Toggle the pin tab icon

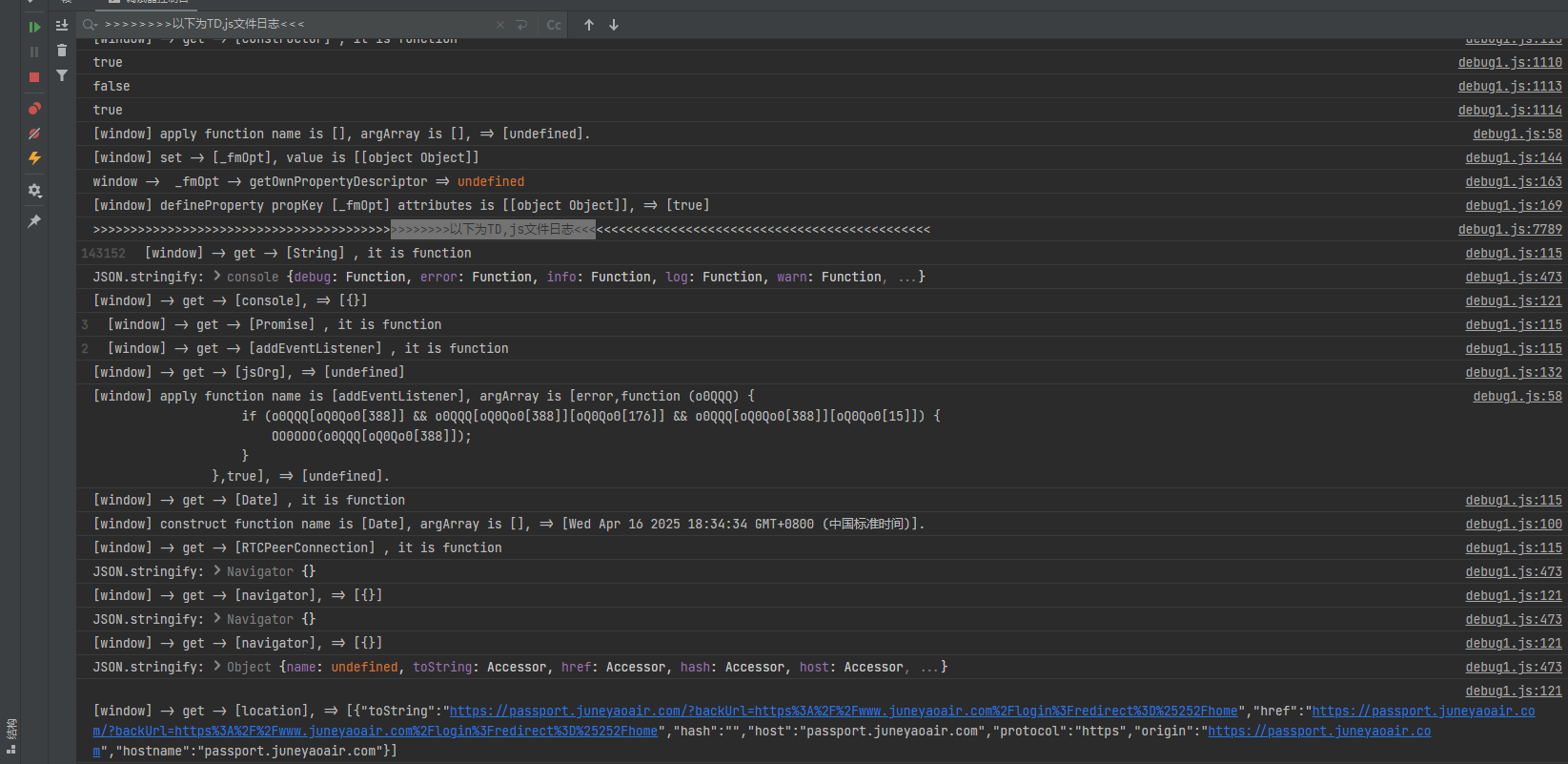tap(34, 221)
